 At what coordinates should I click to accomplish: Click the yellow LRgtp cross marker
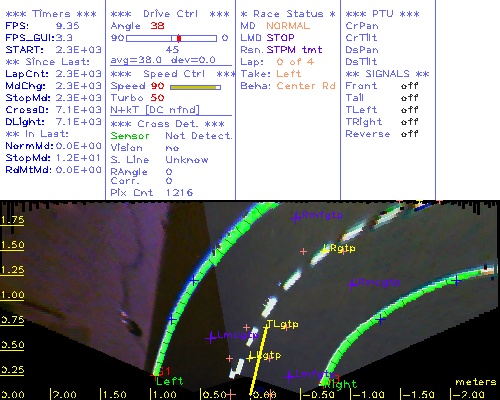coord(324,250)
